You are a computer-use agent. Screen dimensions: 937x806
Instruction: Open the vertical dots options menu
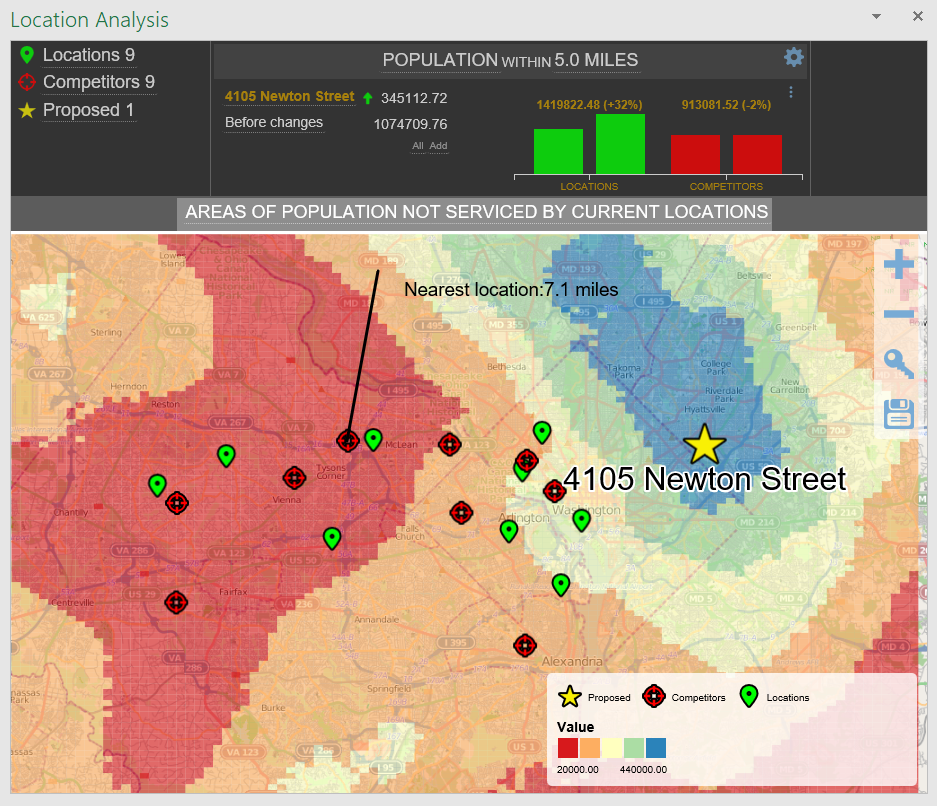coord(791,92)
